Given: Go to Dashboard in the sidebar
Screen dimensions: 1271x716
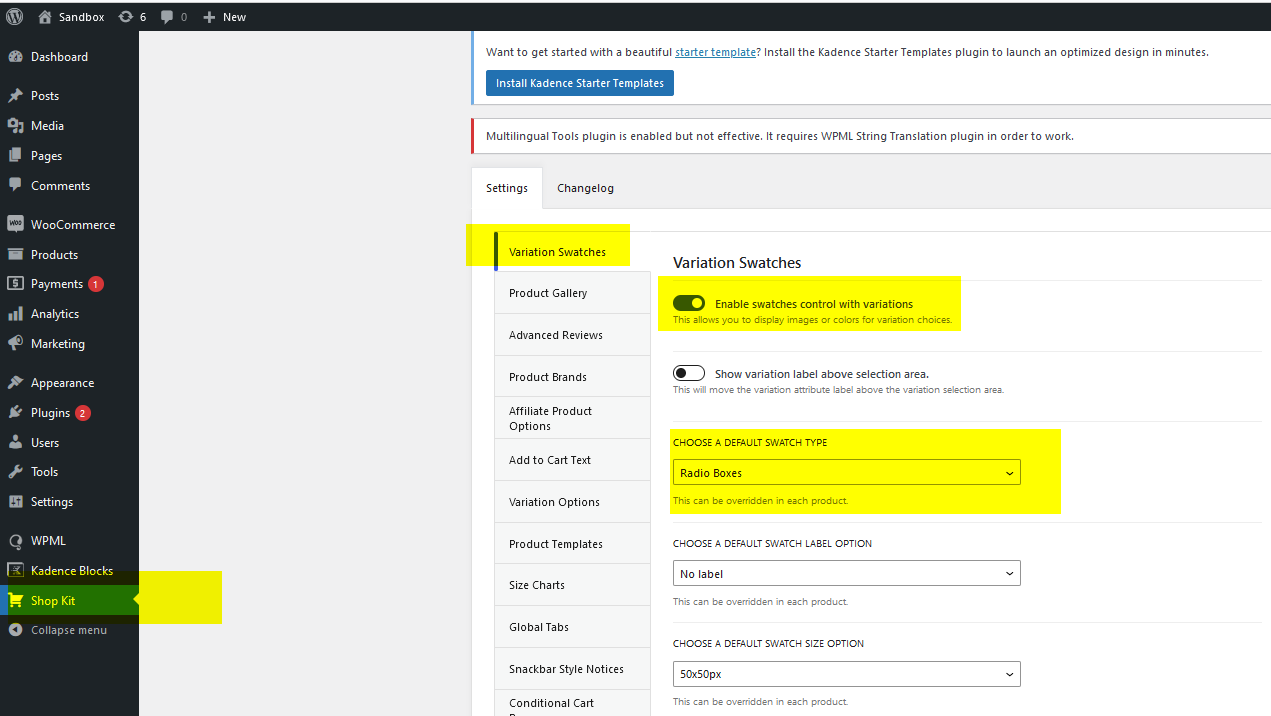Looking at the screenshot, I should (59, 57).
